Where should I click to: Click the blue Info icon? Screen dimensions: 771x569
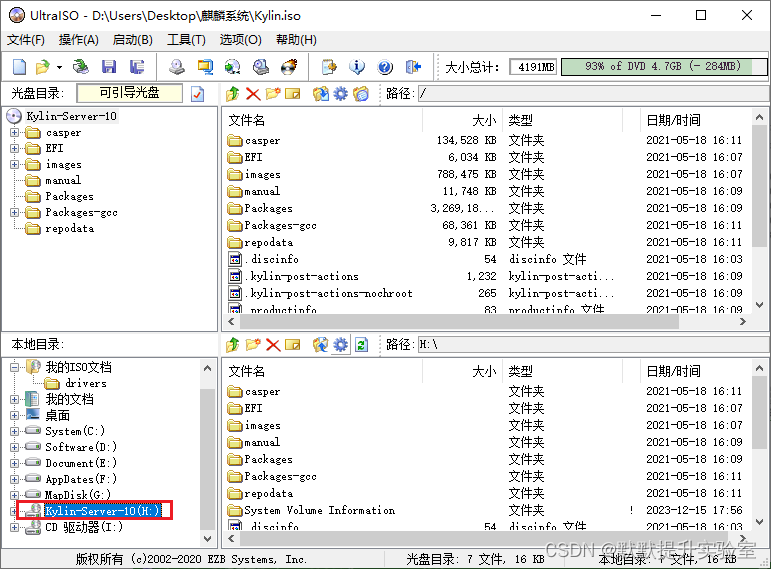(x=357, y=66)
